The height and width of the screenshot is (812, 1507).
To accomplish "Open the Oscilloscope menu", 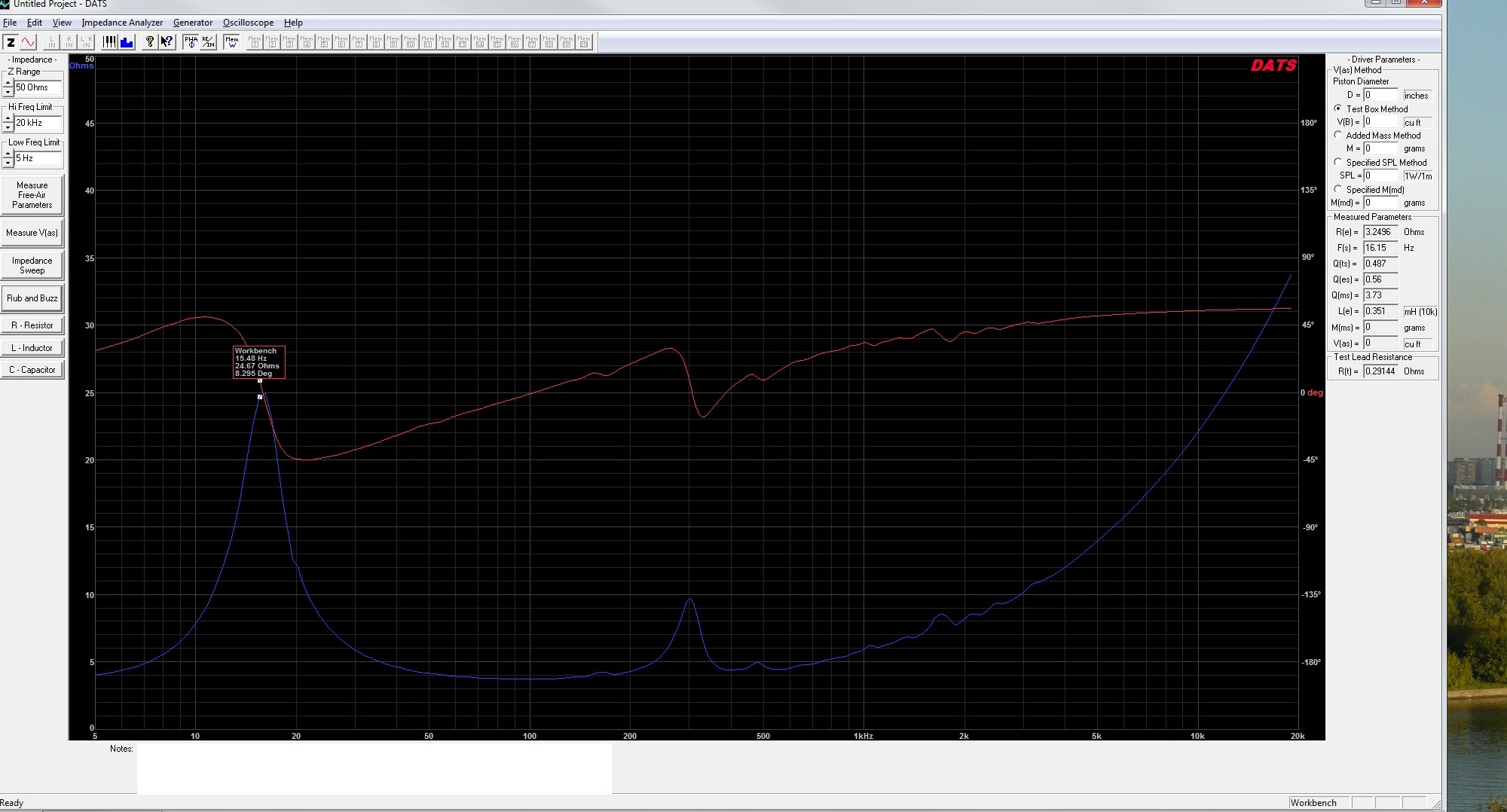I will [248, 23].
